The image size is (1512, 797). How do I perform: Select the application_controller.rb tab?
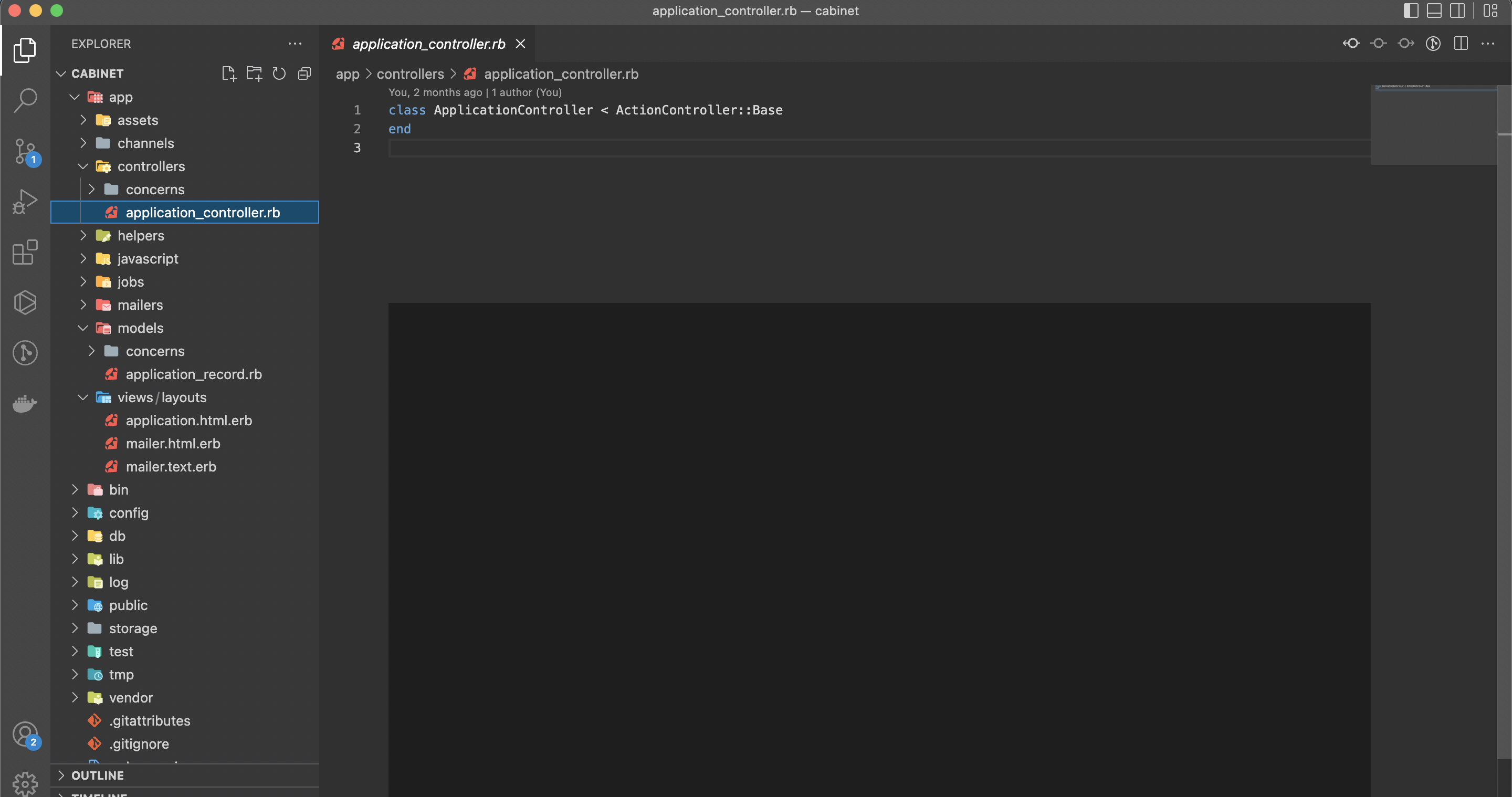pos(428,44)
